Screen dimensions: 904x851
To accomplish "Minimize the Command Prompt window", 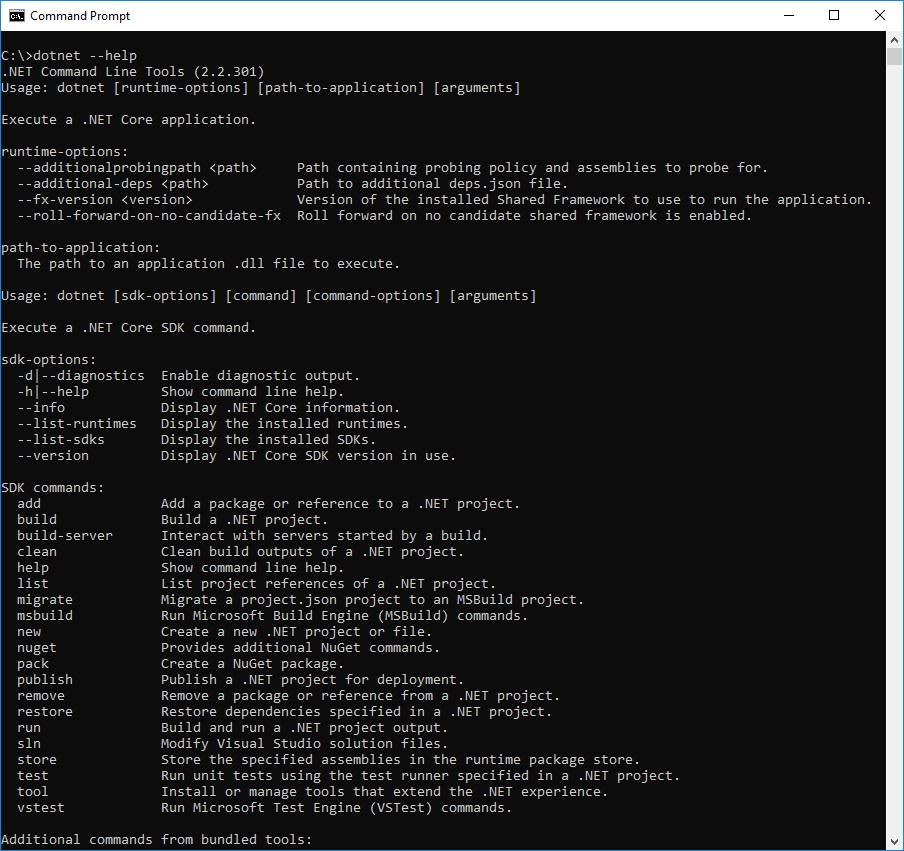I will [x=789, y=16].
